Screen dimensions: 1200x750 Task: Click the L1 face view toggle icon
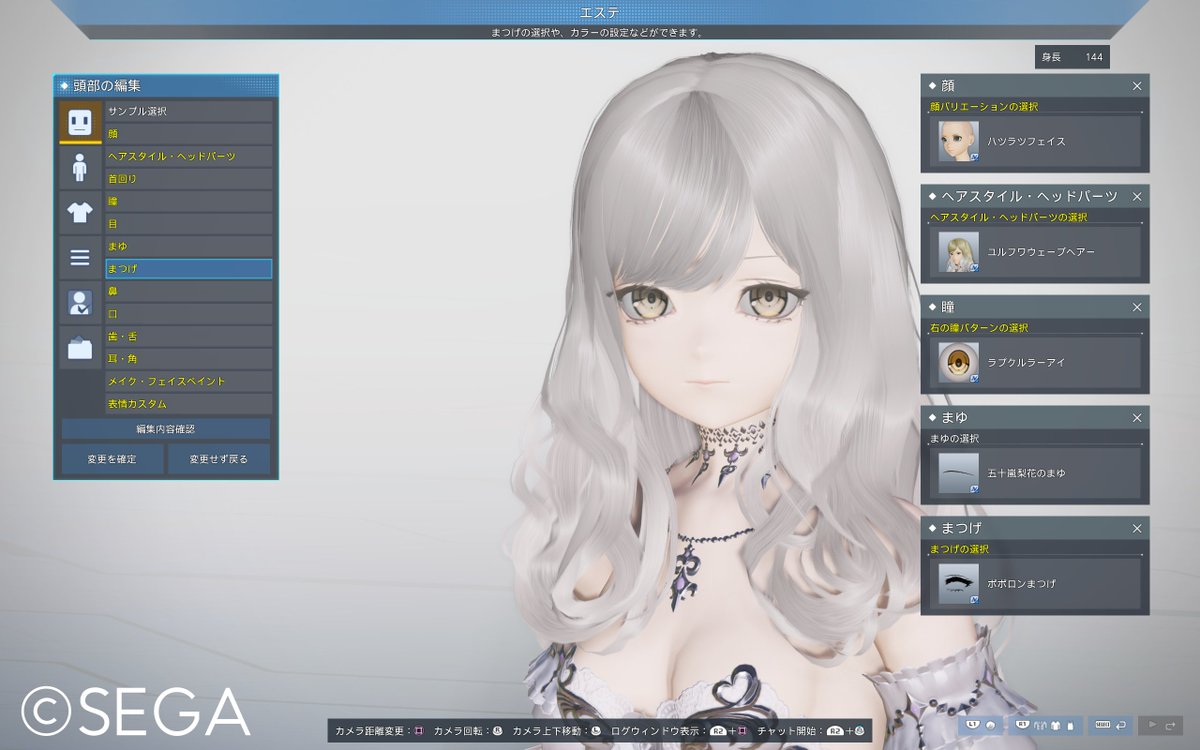(981, 724)
